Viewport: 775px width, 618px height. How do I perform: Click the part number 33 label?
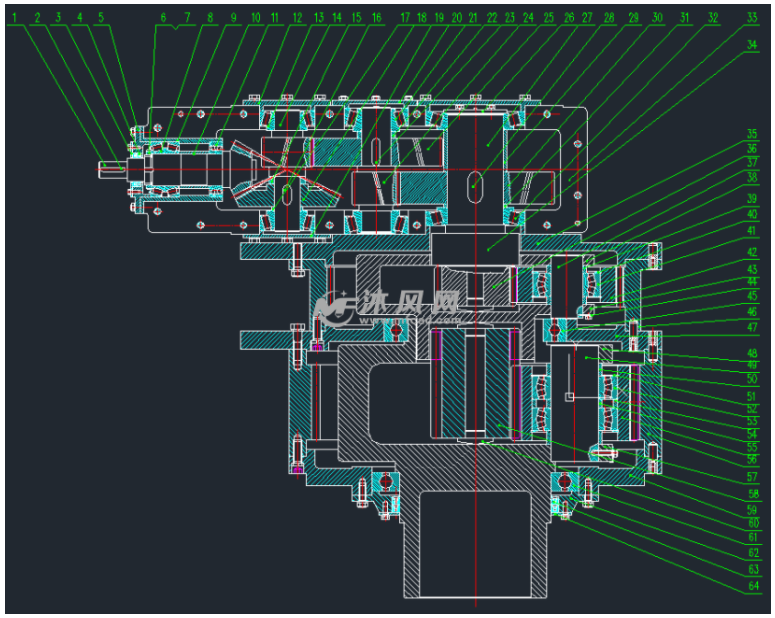[751, 17]
